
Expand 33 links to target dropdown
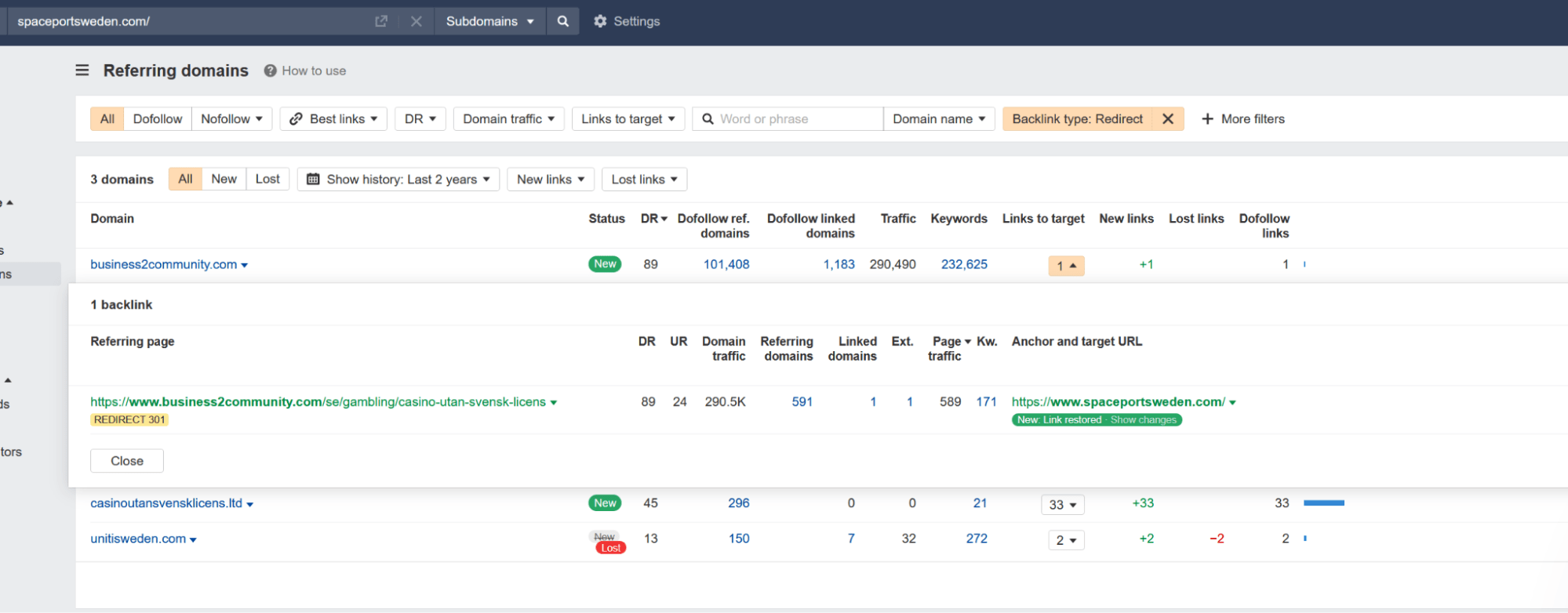[x=1063, y=505]
